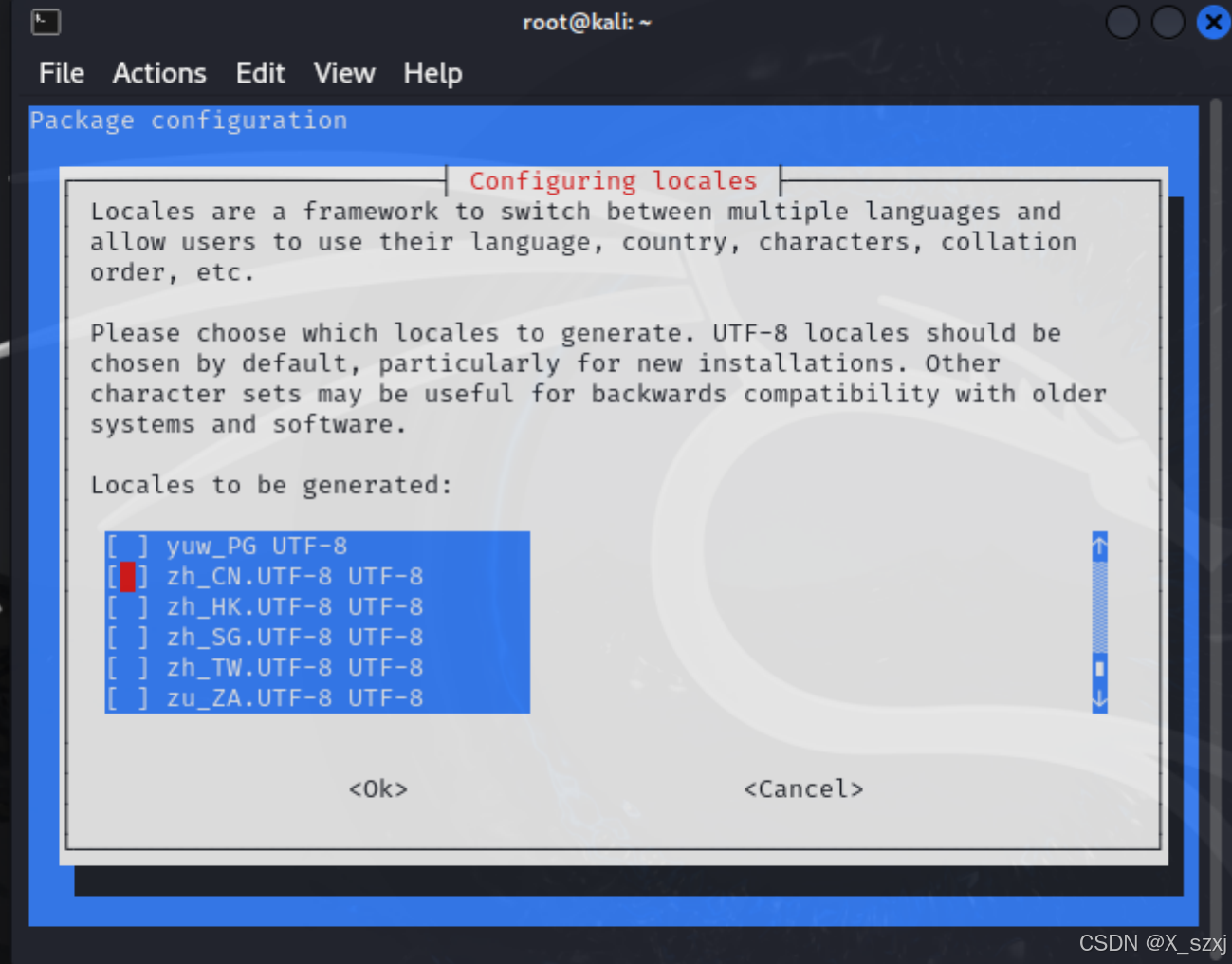Image resolution: width=1232 pixels, height=964 pixels.
Task: Click the locale list scroll-up arrow
Action: click(x=1099, y=546)
